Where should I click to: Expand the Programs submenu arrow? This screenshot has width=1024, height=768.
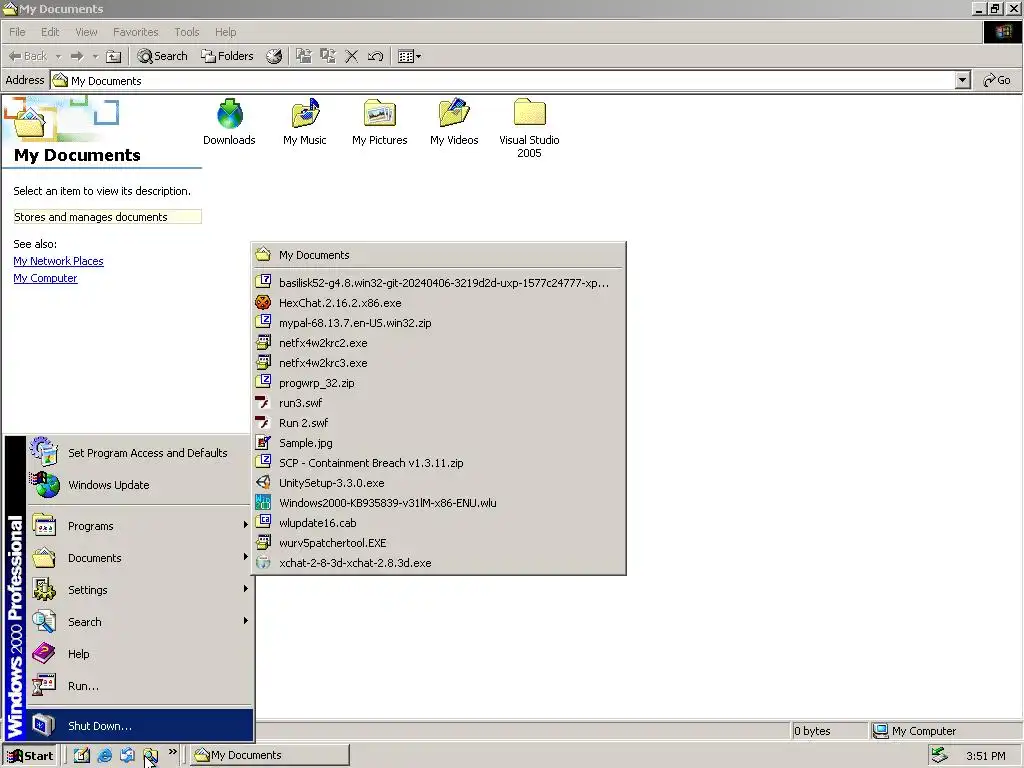point(246,525)
